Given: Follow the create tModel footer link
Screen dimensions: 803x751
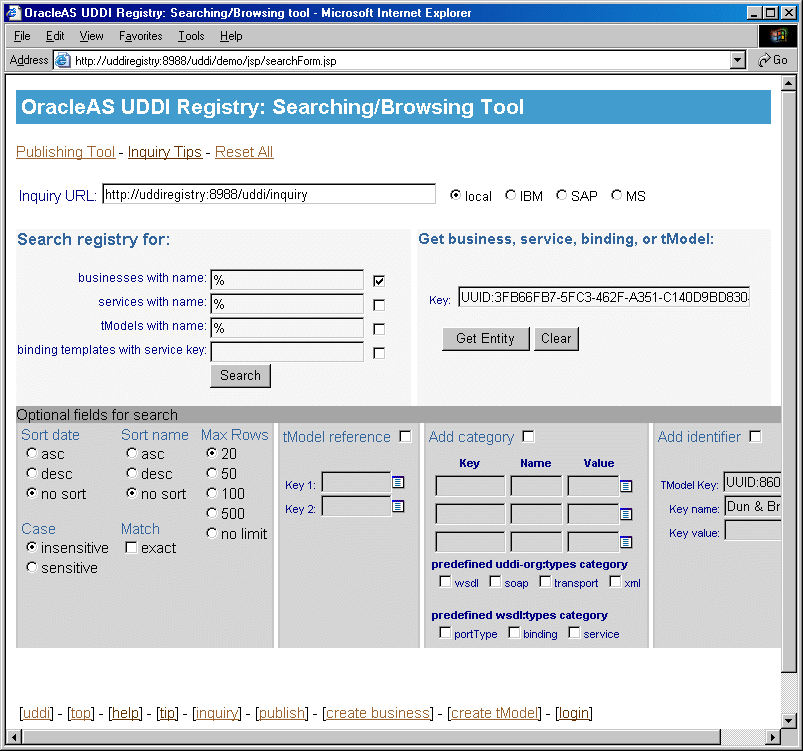Looking at the screenshot, I should point(494,713).
